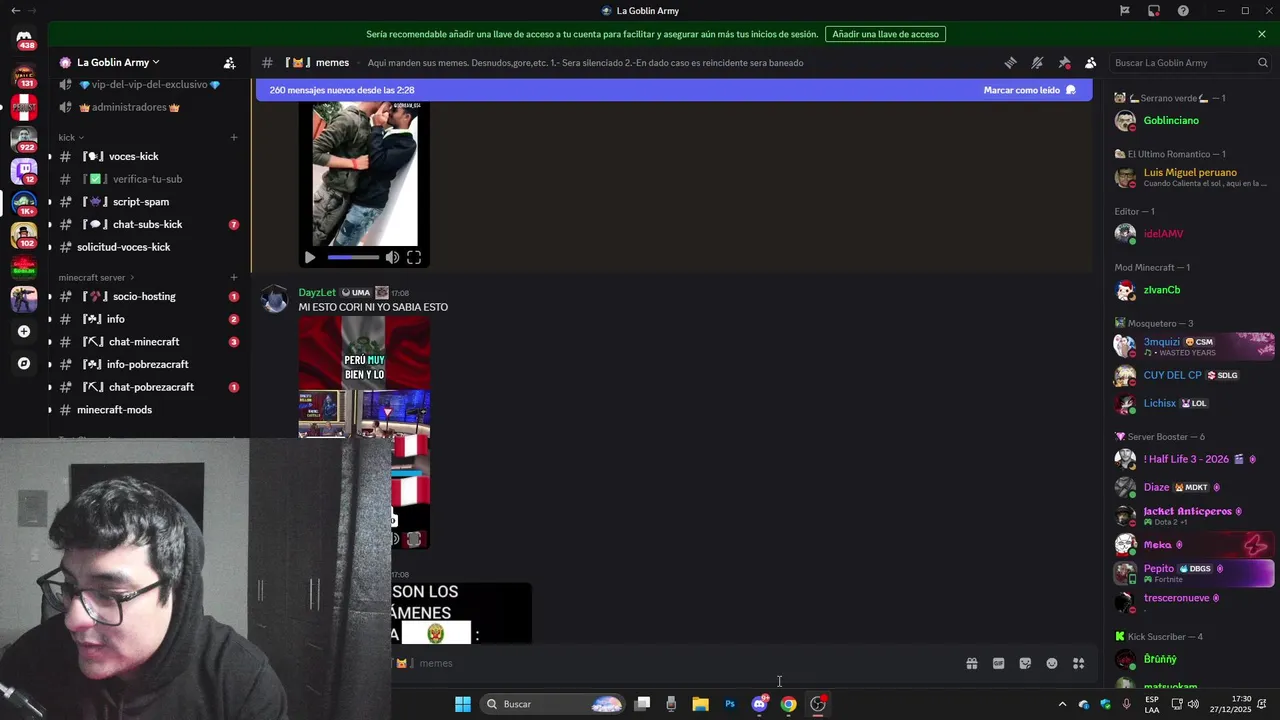
Task: Toggle the first video's volume speaker icon
Action: coord(392,257)
